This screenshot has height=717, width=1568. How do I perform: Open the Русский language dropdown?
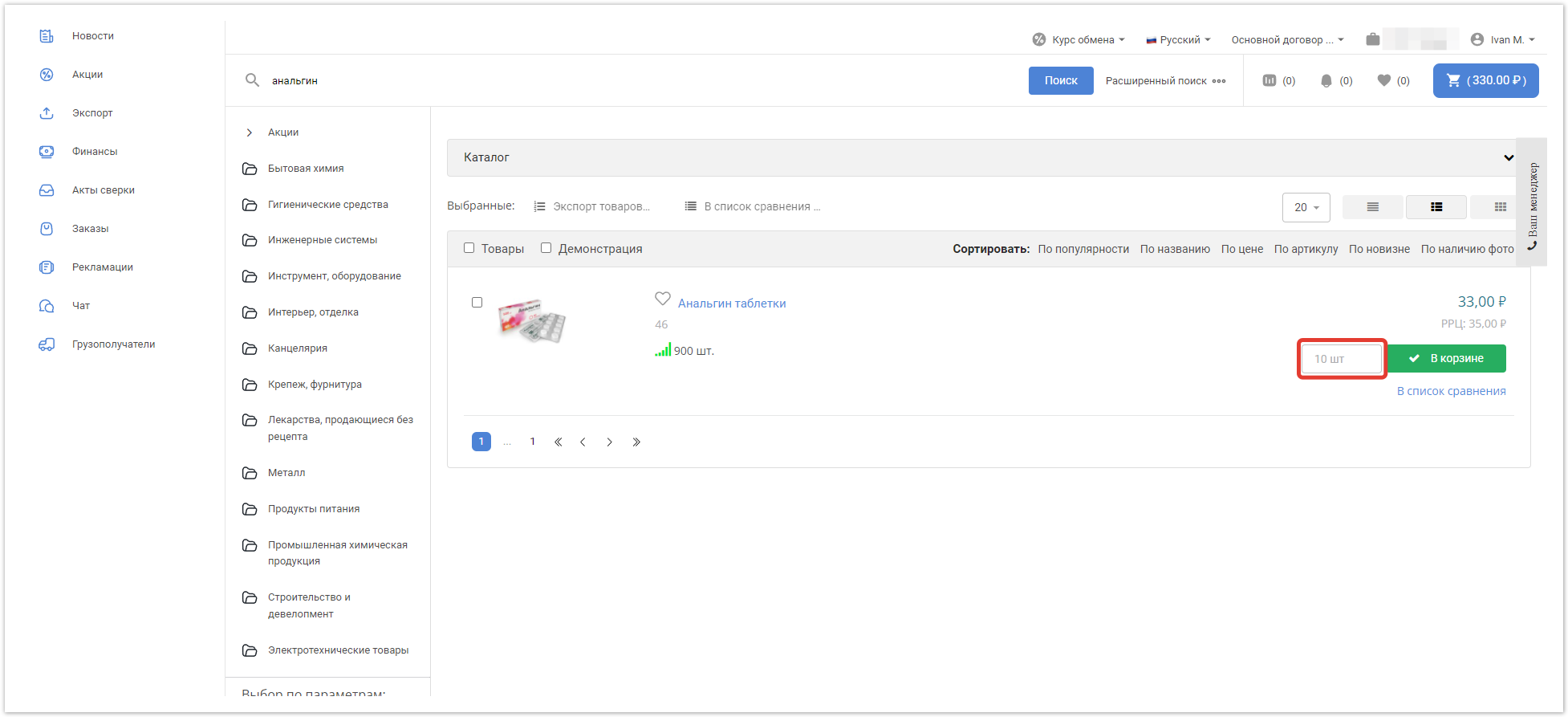click(1179, 39)
